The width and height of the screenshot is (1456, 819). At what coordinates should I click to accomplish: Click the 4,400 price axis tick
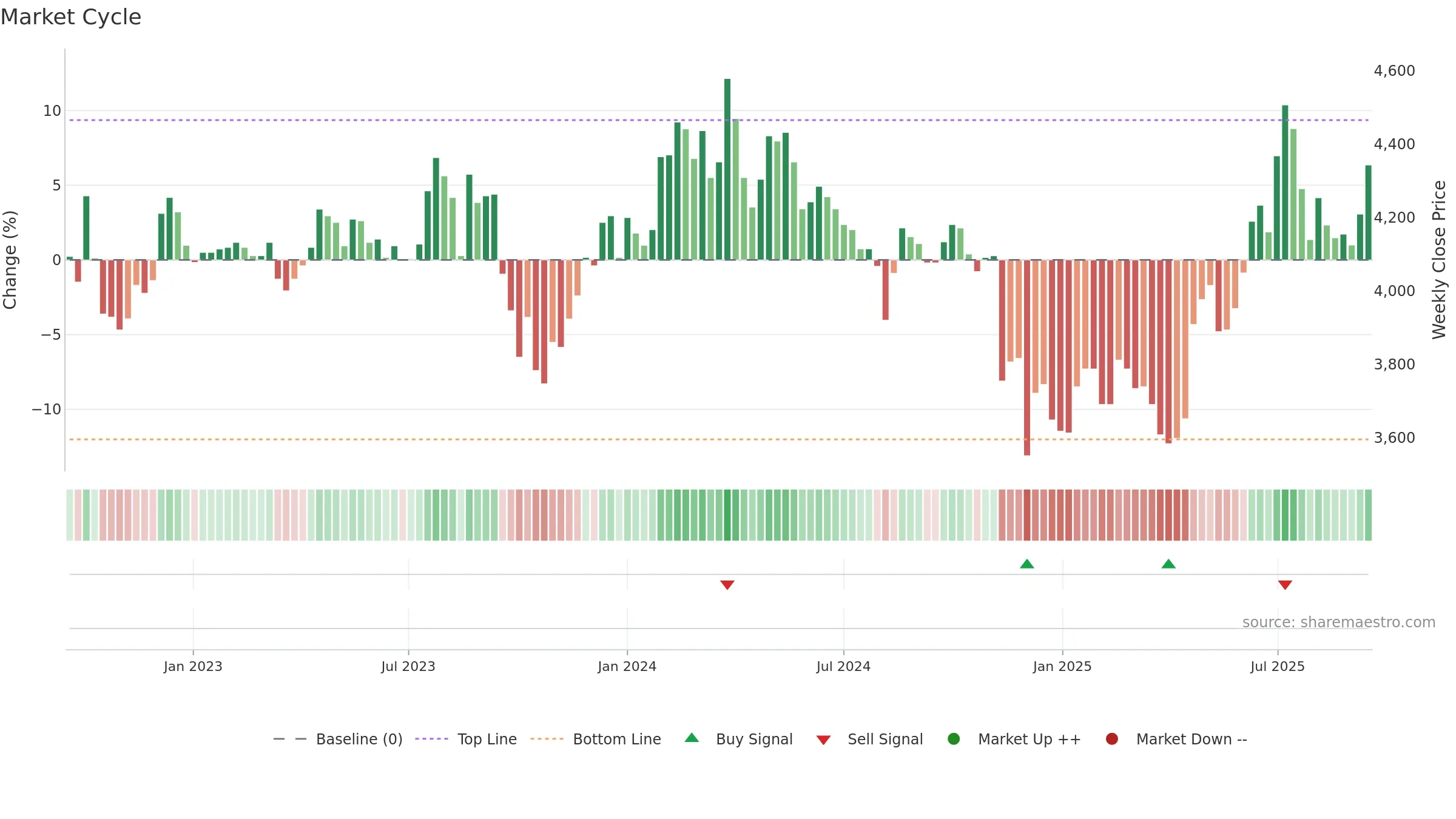tap(1394, 144)
